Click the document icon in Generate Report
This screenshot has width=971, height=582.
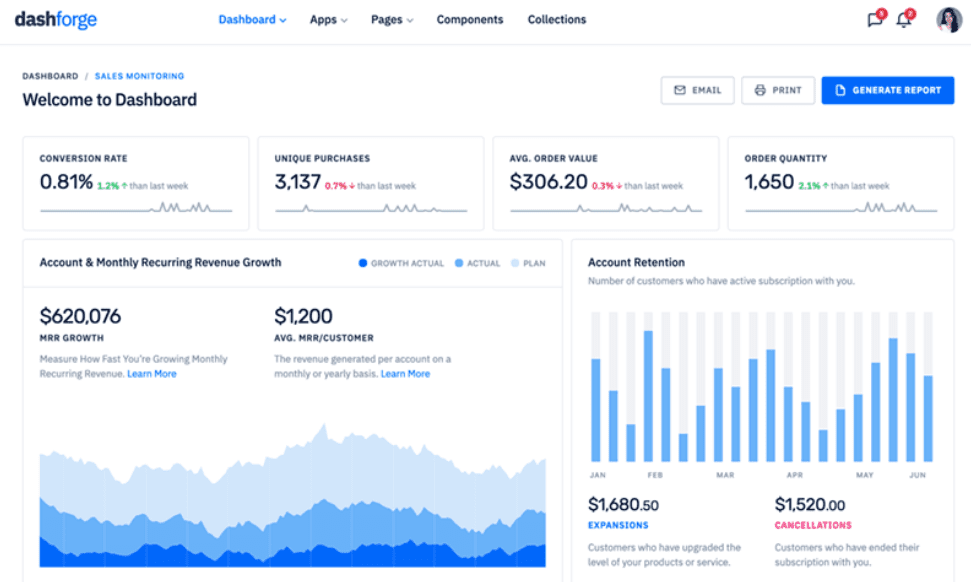[840, 90]
